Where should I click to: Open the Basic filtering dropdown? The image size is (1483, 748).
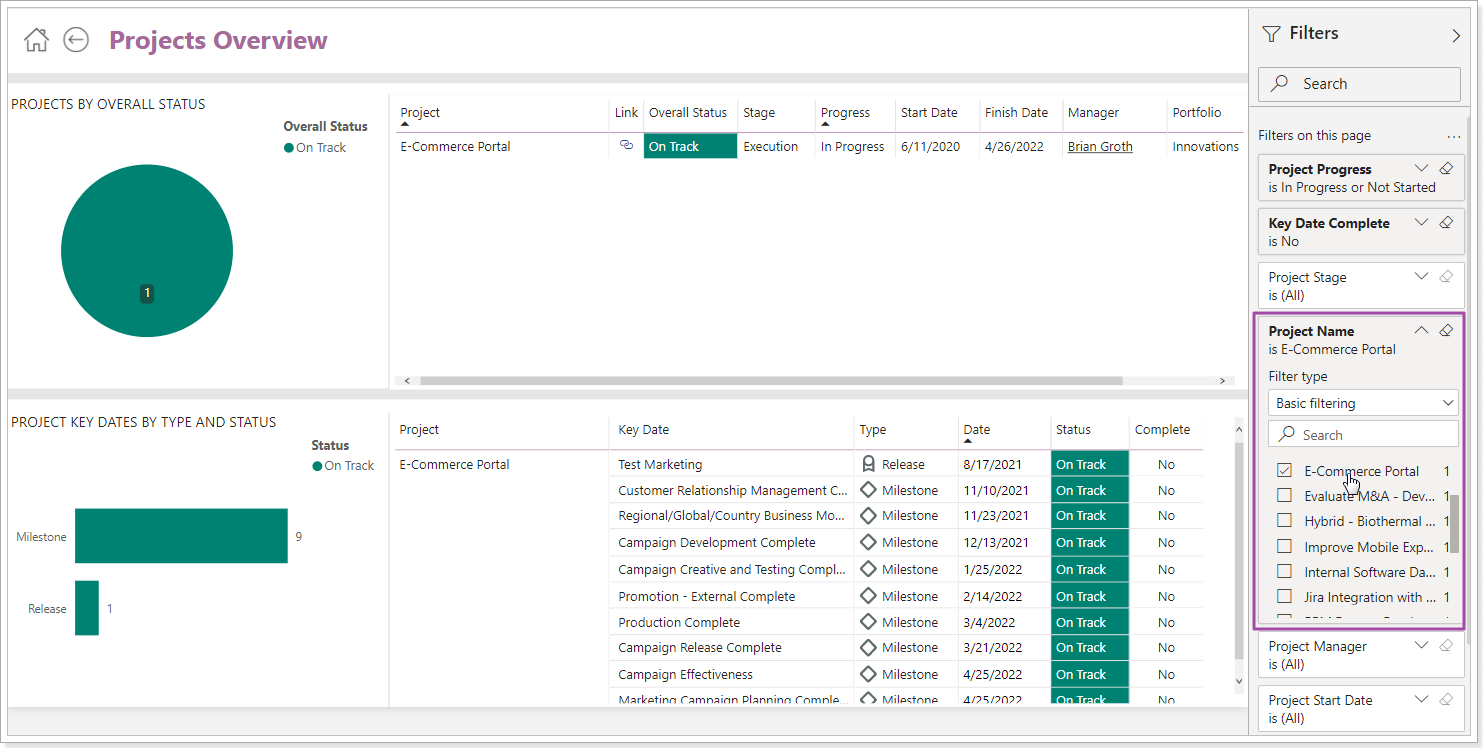(x=1363, y=402)
